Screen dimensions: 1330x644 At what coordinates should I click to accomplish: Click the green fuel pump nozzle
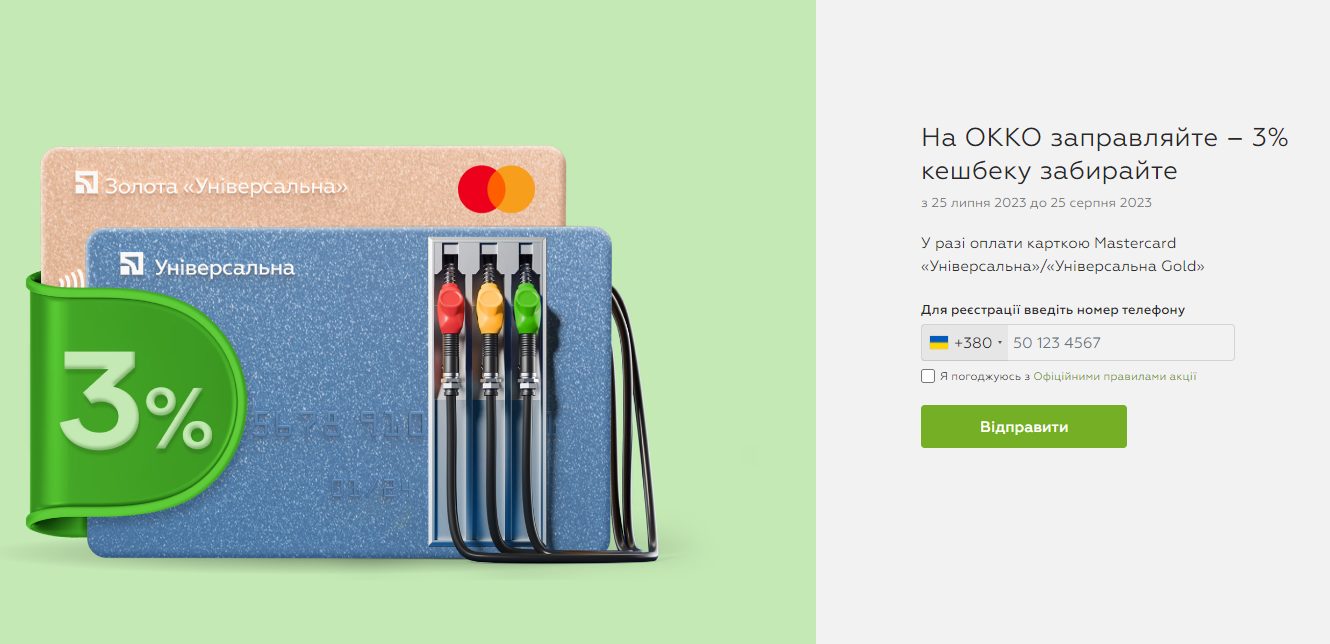[526, 308]
